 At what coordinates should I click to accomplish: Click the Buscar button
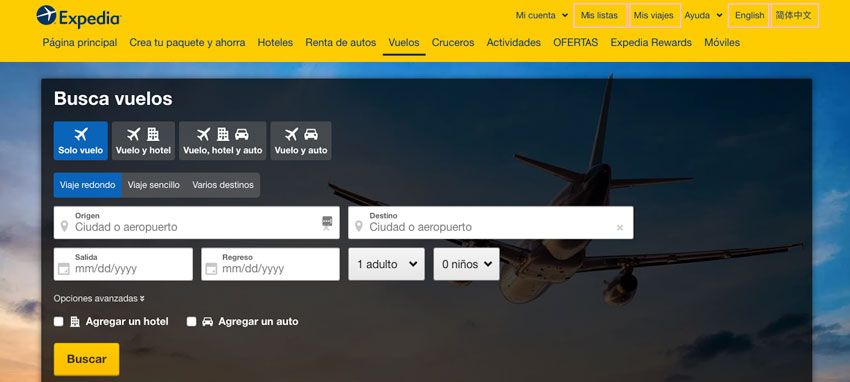tap(87, 359)
